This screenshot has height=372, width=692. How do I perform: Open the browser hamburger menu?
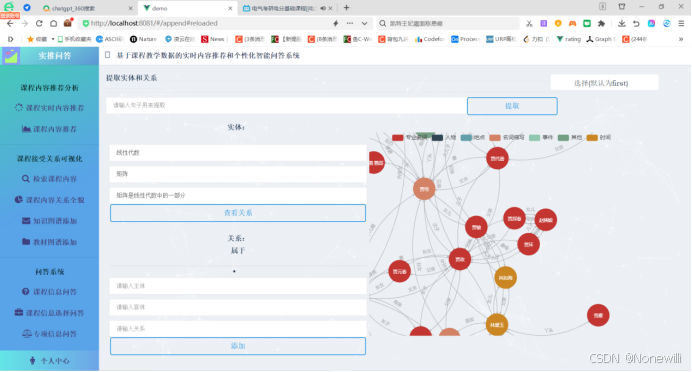pyautogui.click(x=681, y=23)
